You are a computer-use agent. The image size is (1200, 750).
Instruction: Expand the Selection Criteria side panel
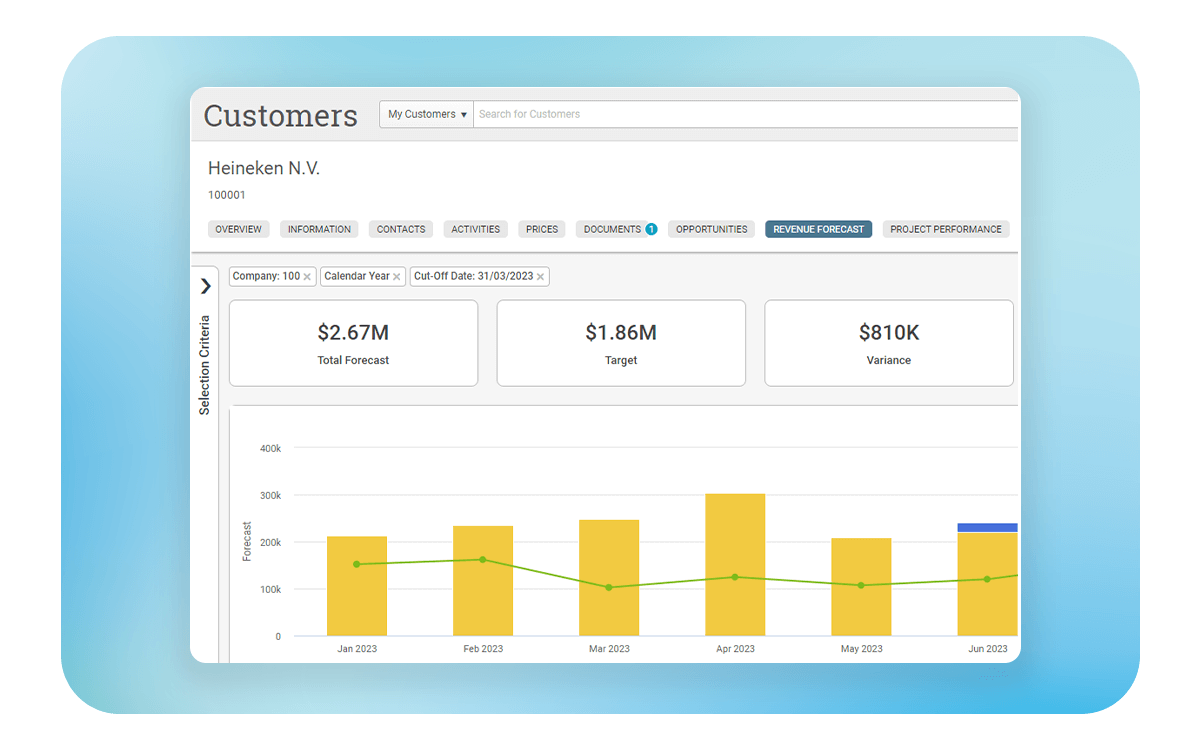pyautogui.click(x=205, y=286)
